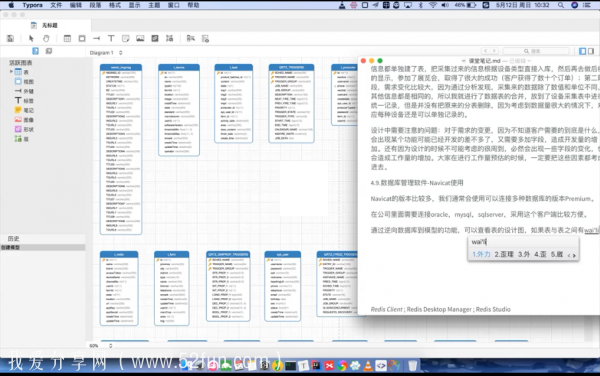This screenshot has height=376, width=600.
Task: Toggle the right sidebar pane button
Action: tap(591, 51)
